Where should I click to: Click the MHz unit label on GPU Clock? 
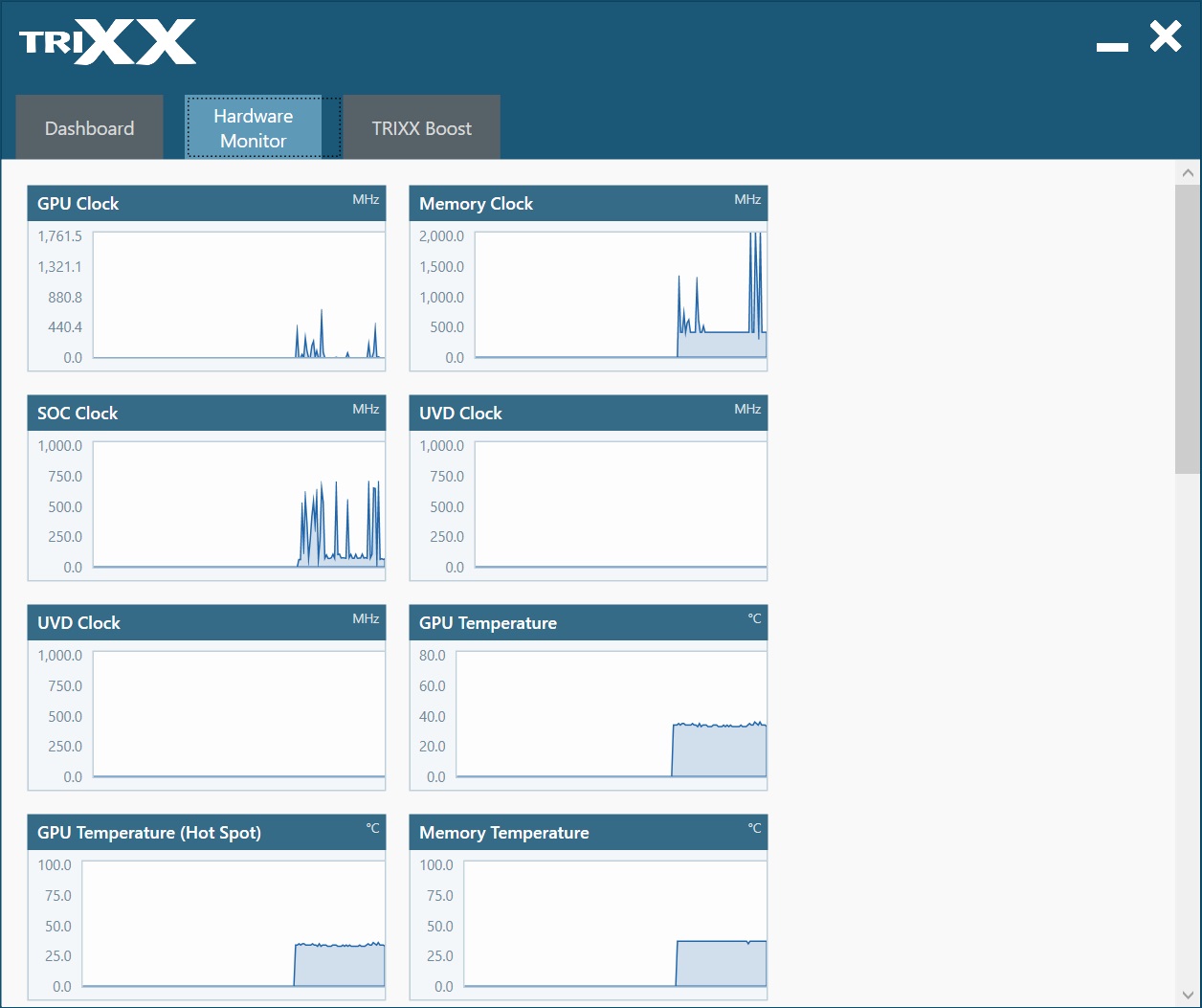tap(366, 199)
